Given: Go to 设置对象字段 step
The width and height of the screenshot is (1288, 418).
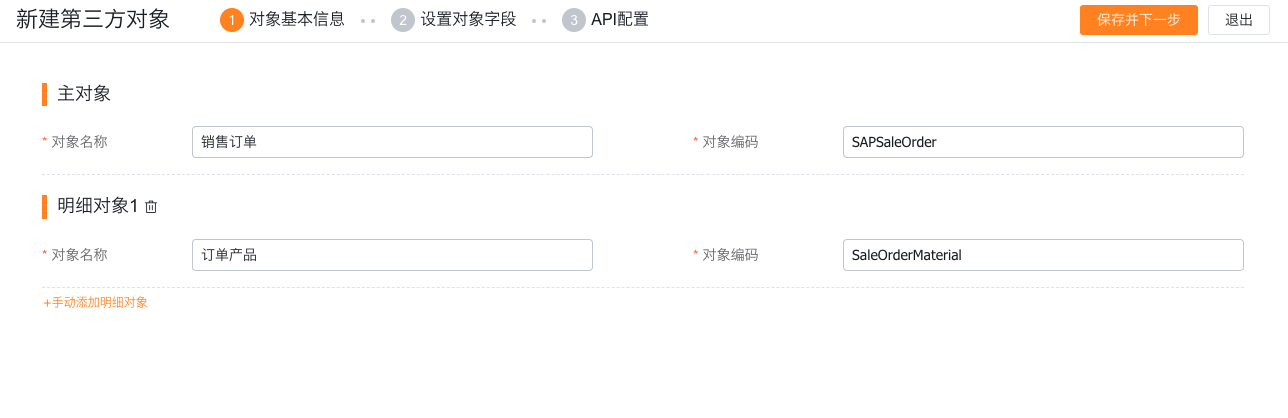Looking at the screenshot, I should [x=468, y=19].
